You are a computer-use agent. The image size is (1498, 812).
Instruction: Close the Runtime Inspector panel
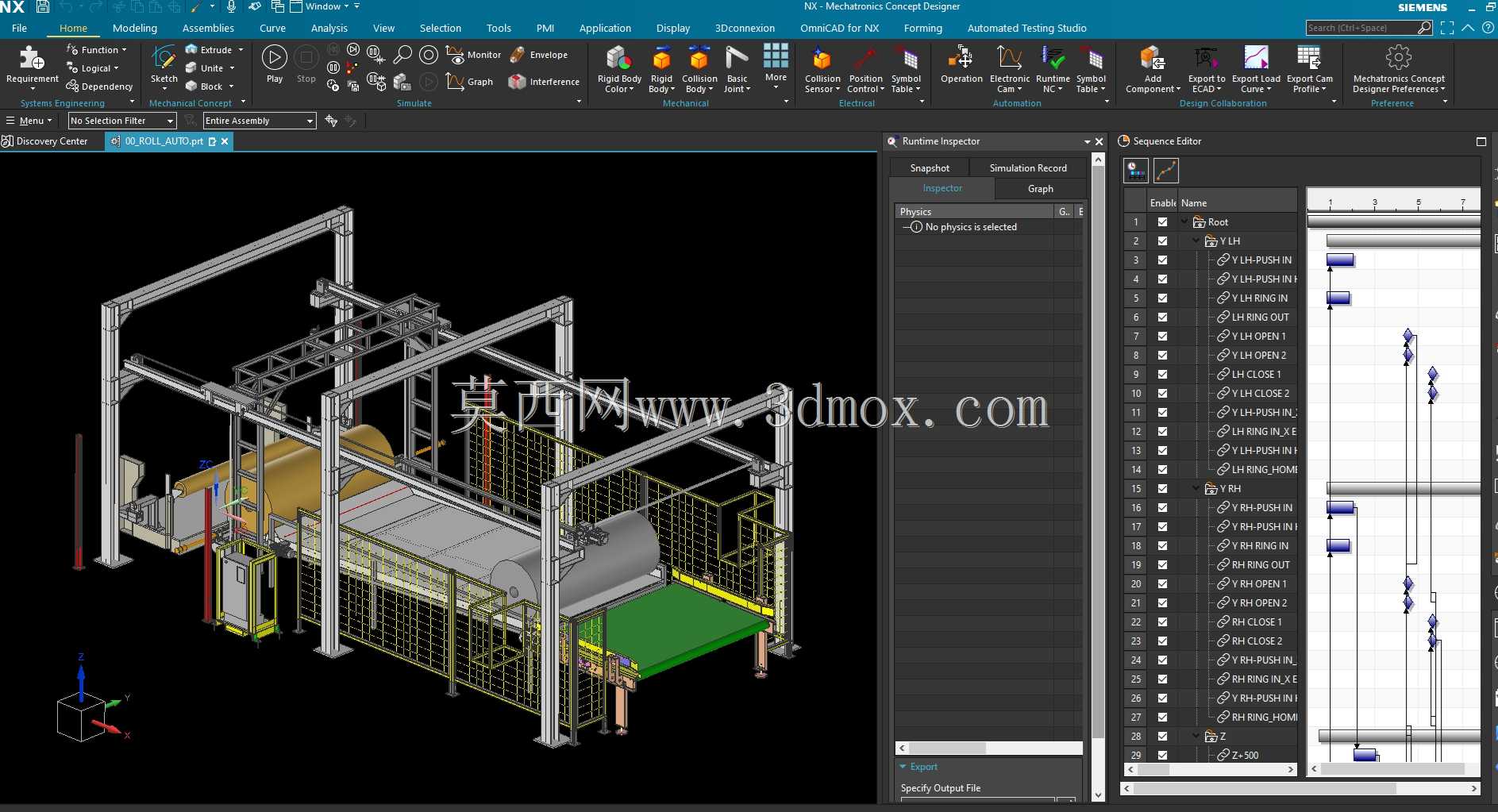tap(1099, 141)
